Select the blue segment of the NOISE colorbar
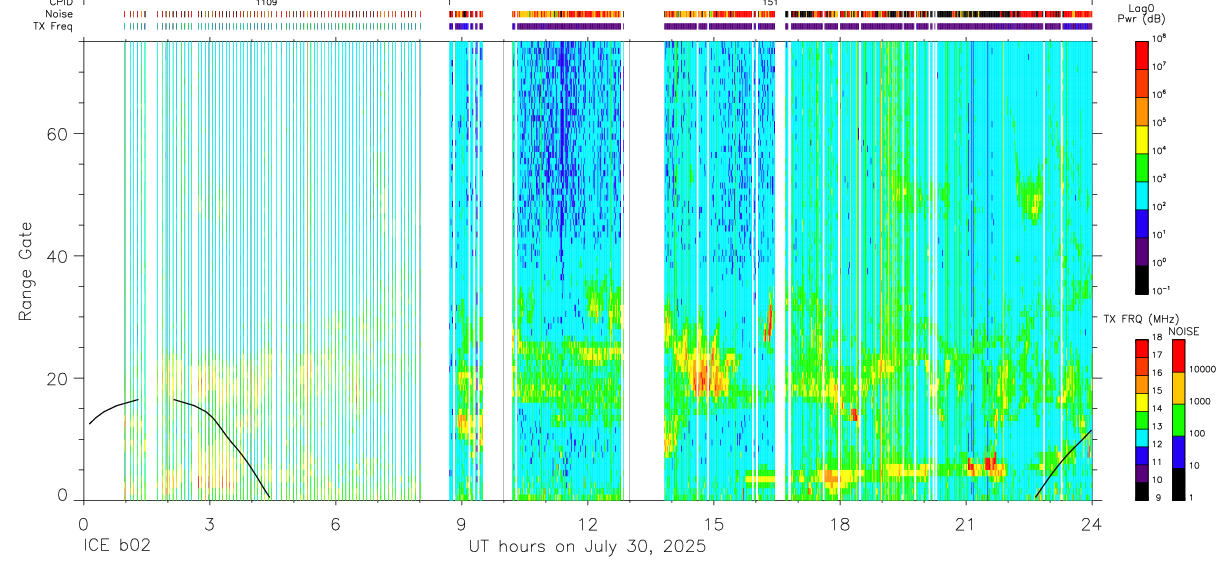This screenshot has width=1228, height=567. [x=1177, y=451]
